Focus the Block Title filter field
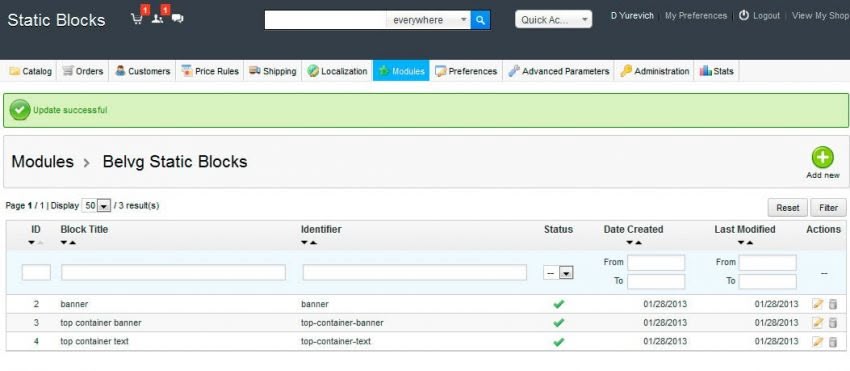 [x=173, y=272]
